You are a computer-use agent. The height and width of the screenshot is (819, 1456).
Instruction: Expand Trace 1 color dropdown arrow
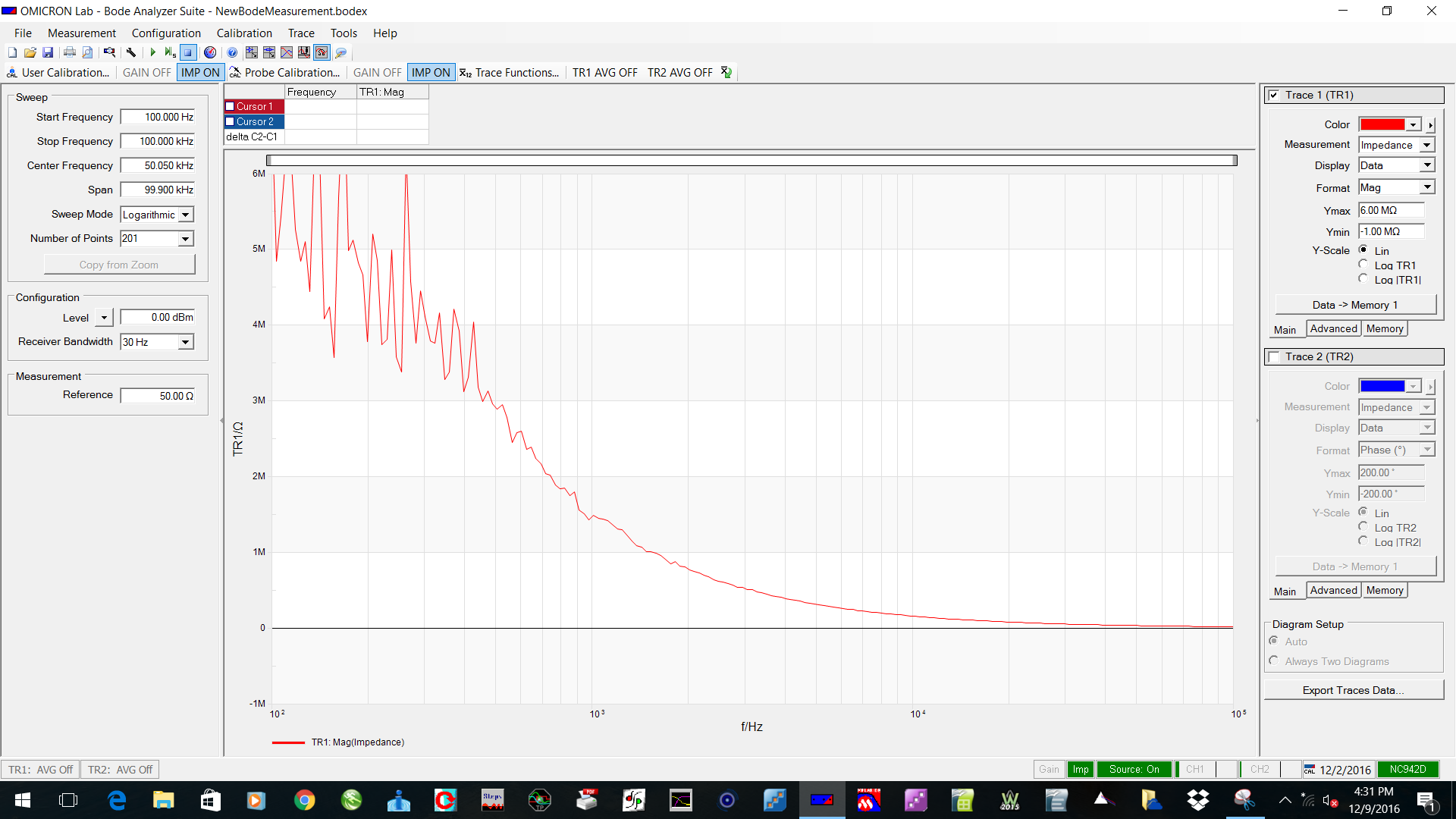pos(1413,124)
